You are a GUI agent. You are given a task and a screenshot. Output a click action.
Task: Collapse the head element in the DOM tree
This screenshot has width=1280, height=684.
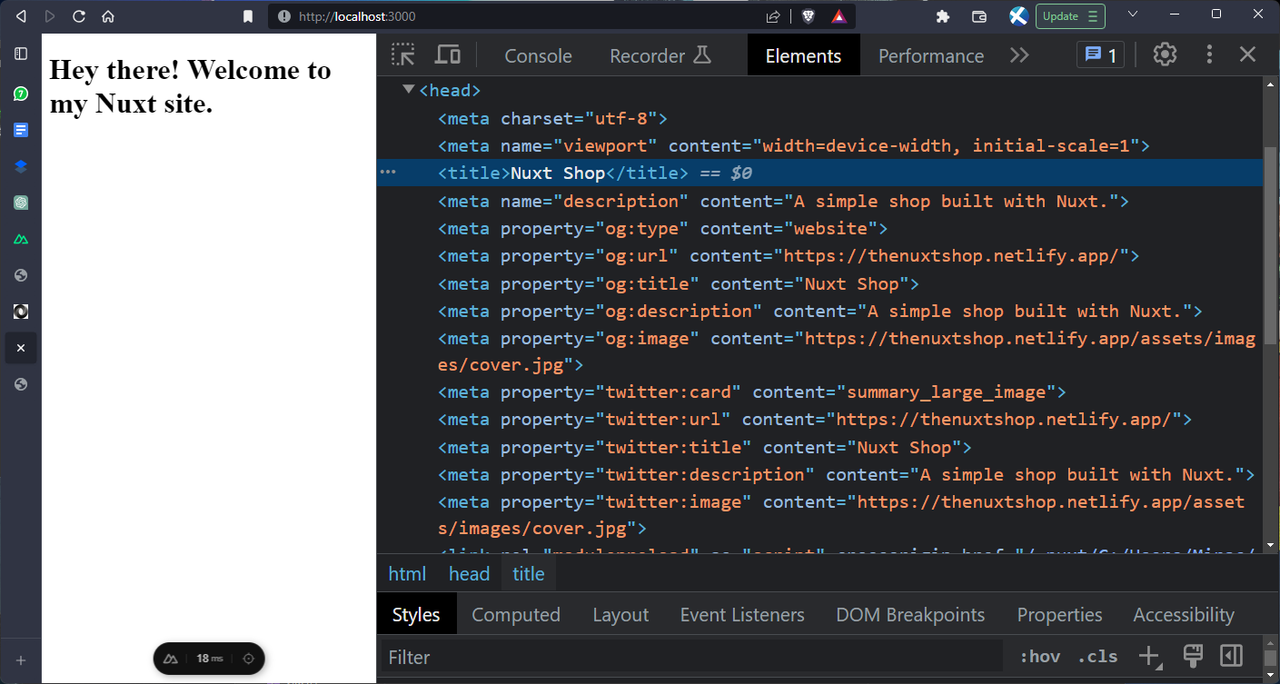[408, 90]
